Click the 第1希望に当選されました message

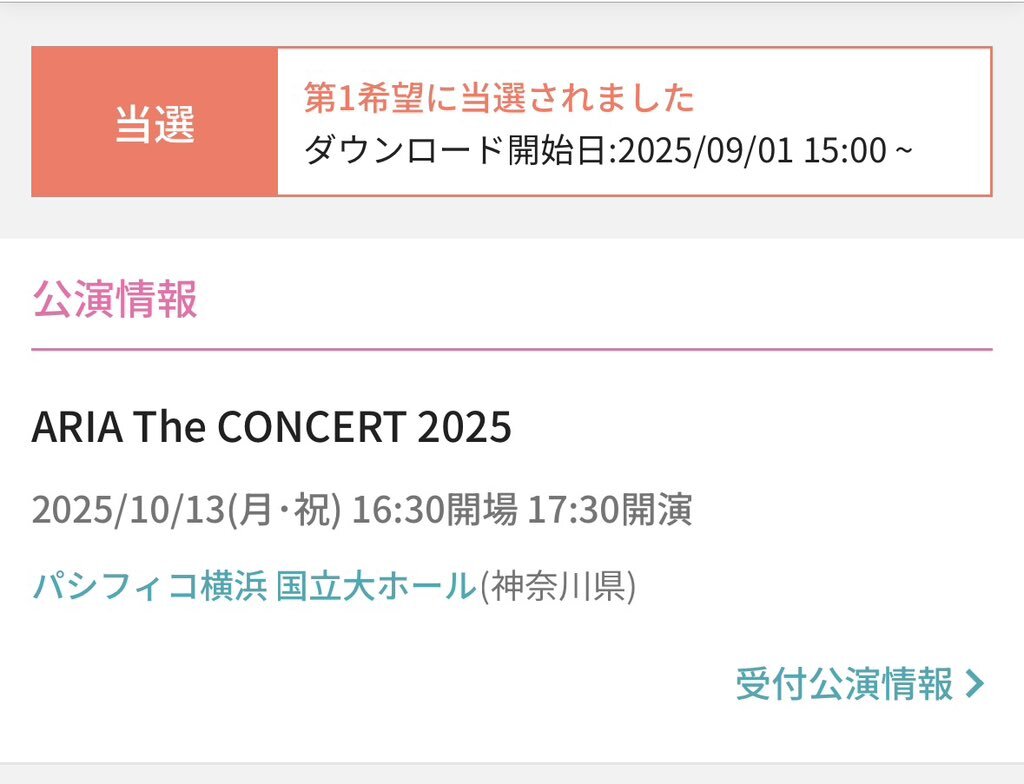[x=499, y=98]
